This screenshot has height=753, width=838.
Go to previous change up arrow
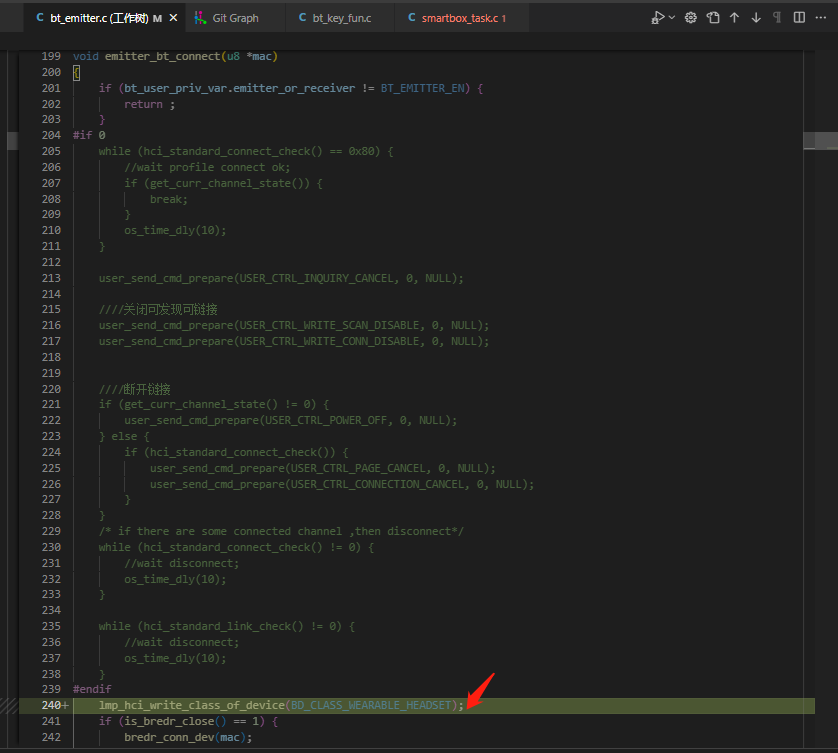(x=734, y=18)
